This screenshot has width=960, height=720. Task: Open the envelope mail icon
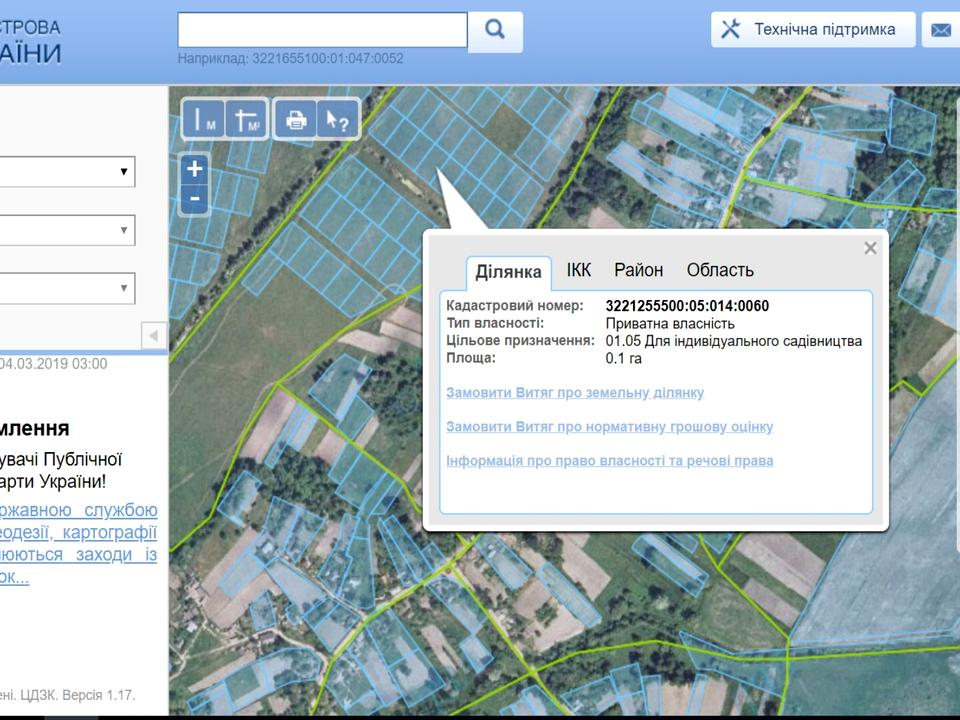pos(940,29)
